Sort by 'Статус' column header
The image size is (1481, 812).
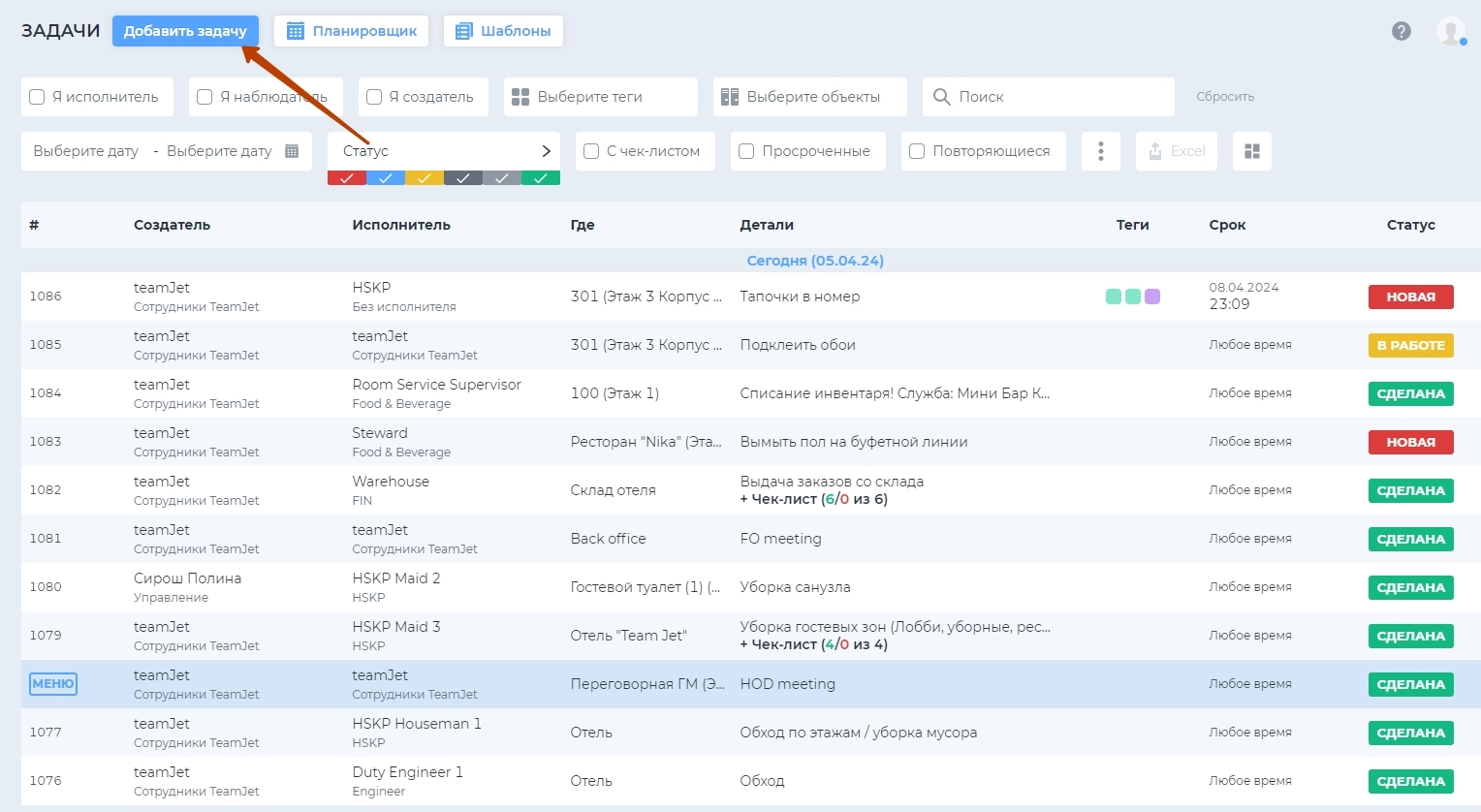tap(1411, 225)
